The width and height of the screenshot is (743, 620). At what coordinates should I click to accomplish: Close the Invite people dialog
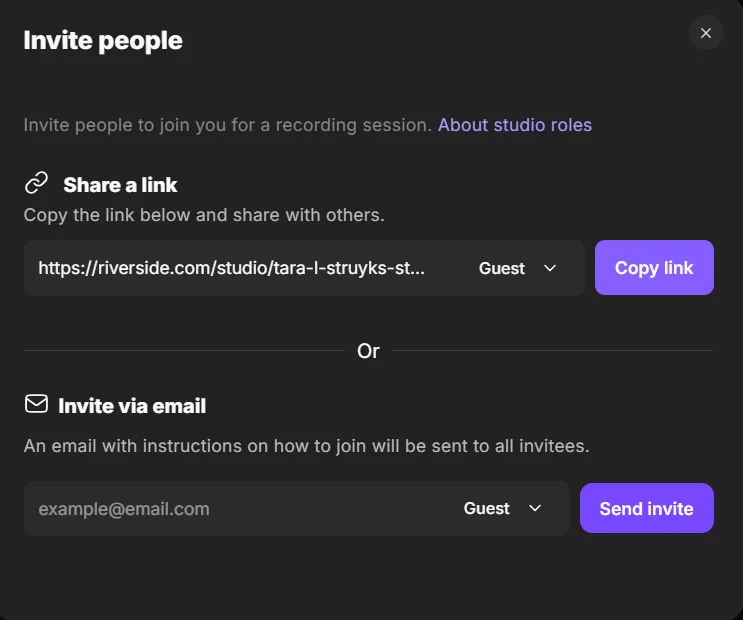pyautogui.click(x=706, y=33)
